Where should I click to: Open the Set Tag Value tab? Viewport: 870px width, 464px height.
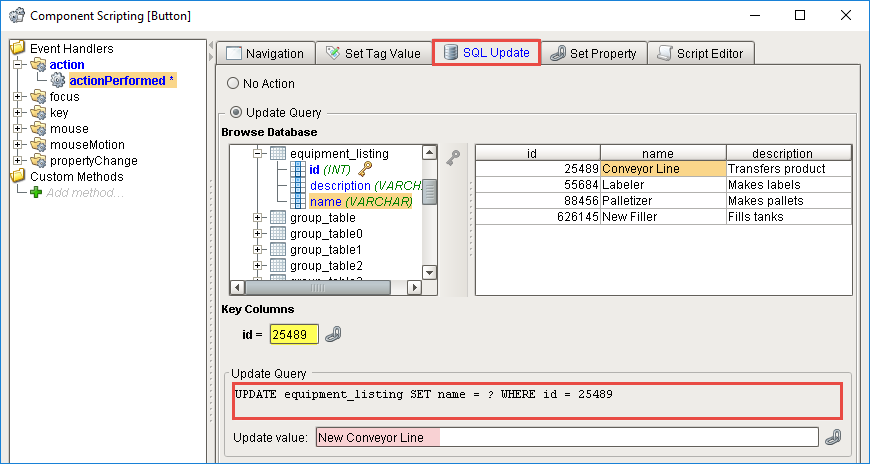(x=374, y=53)
